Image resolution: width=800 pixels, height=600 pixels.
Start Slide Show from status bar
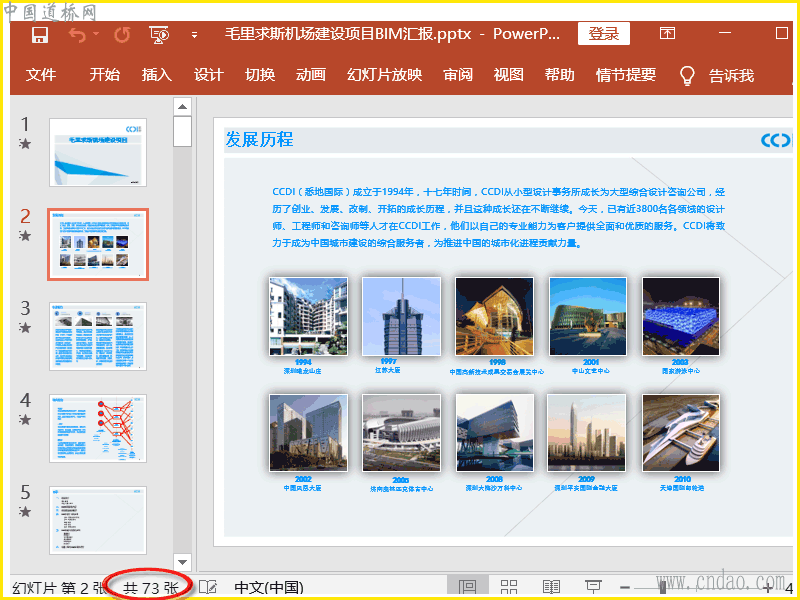(x=593, y=587)
